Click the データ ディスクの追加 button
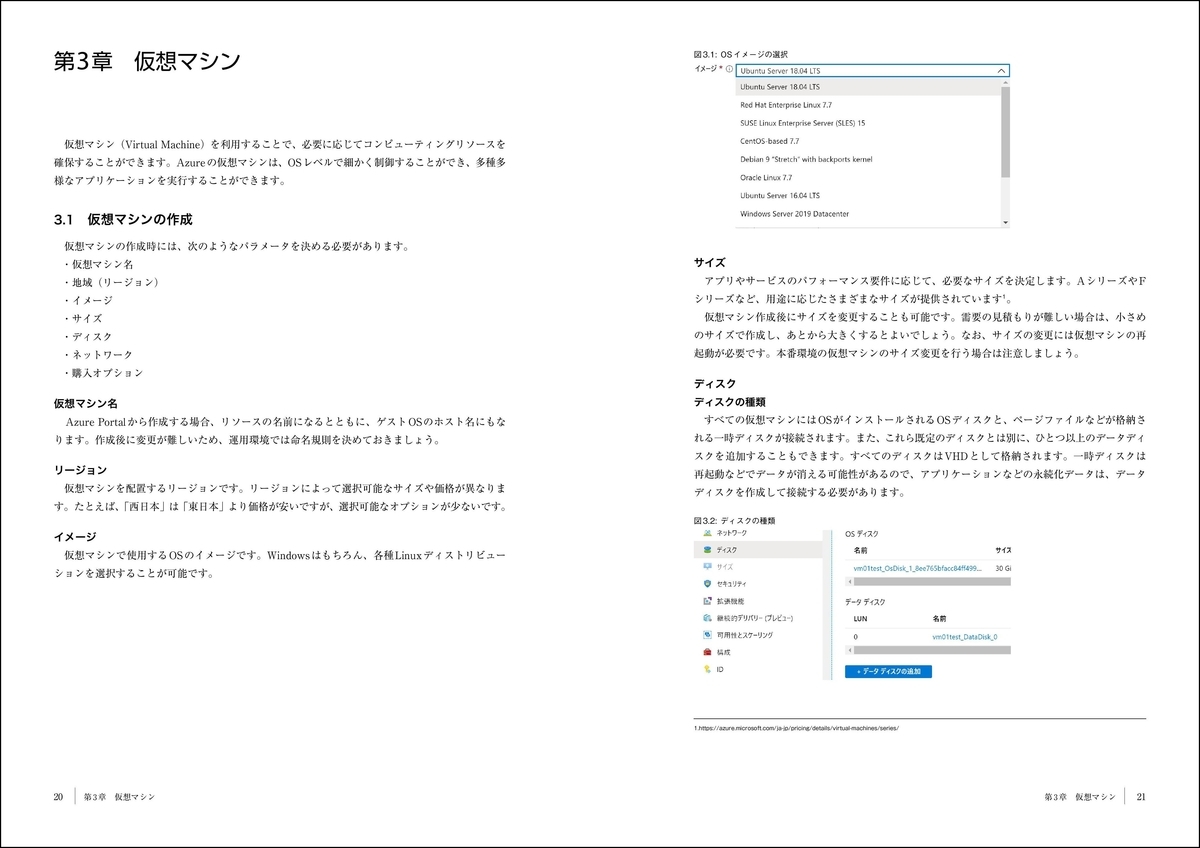 888,671
